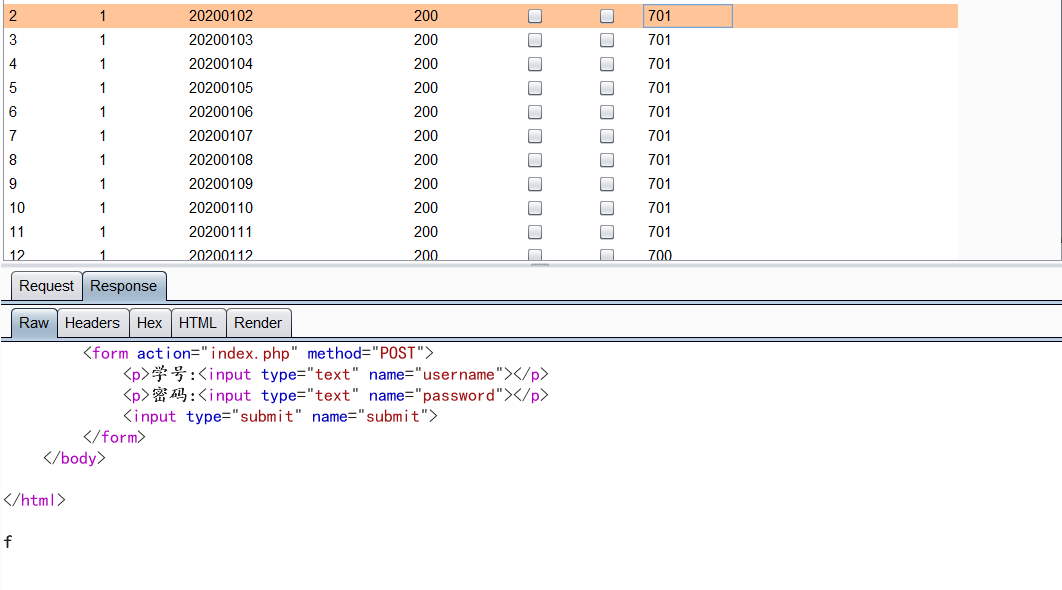Tick the first checkbox in the 20200103 row
This screenshot has width=1062, height=590.
click(535, 40)
